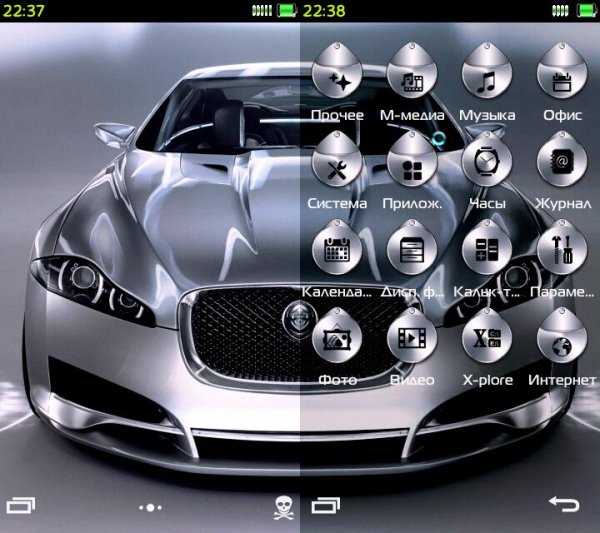The width and height of the screenshot is (600, 533).
Task: Tap the signal strength bars on left screen
Action: [262, 10]
